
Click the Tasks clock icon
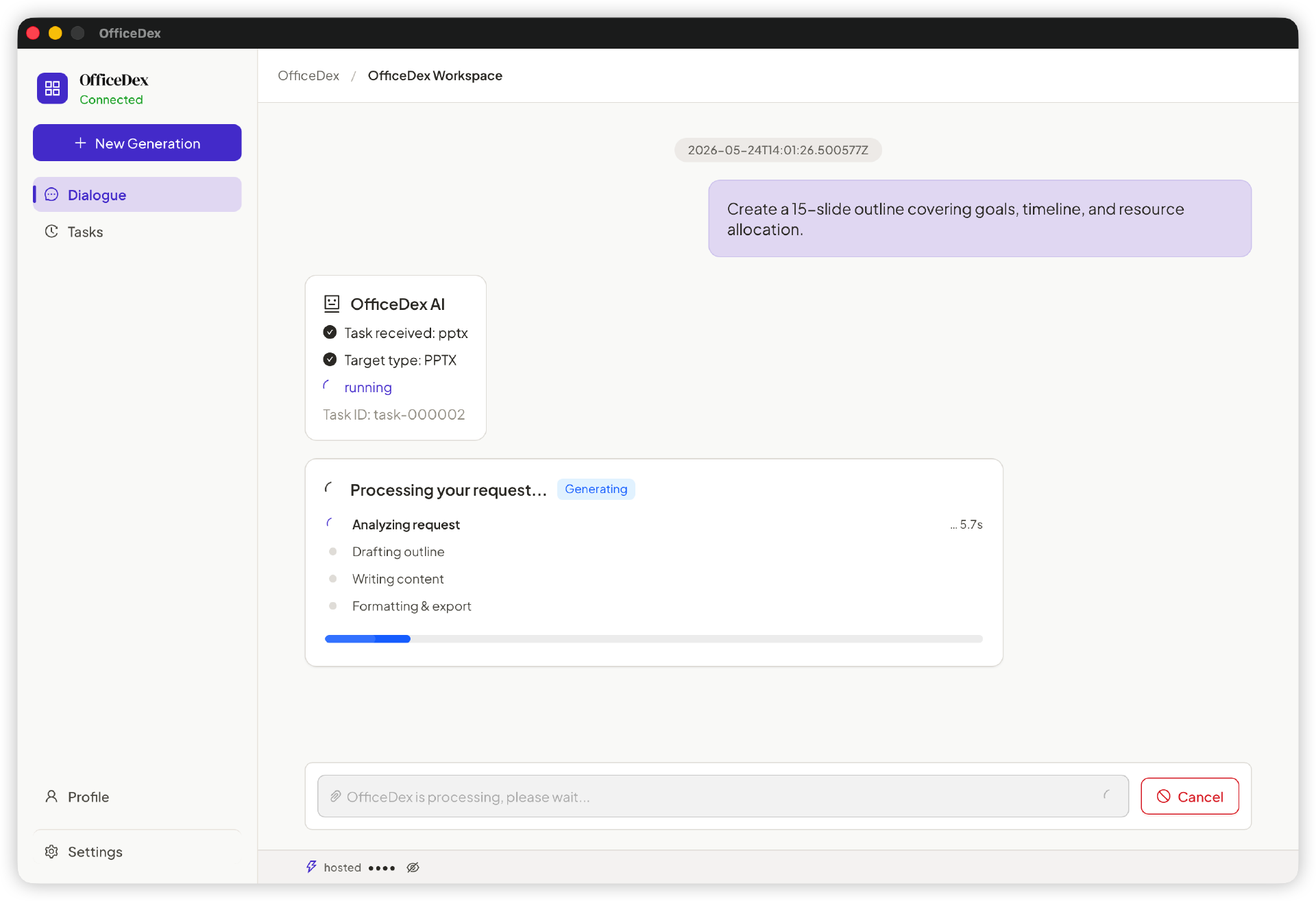51,232
